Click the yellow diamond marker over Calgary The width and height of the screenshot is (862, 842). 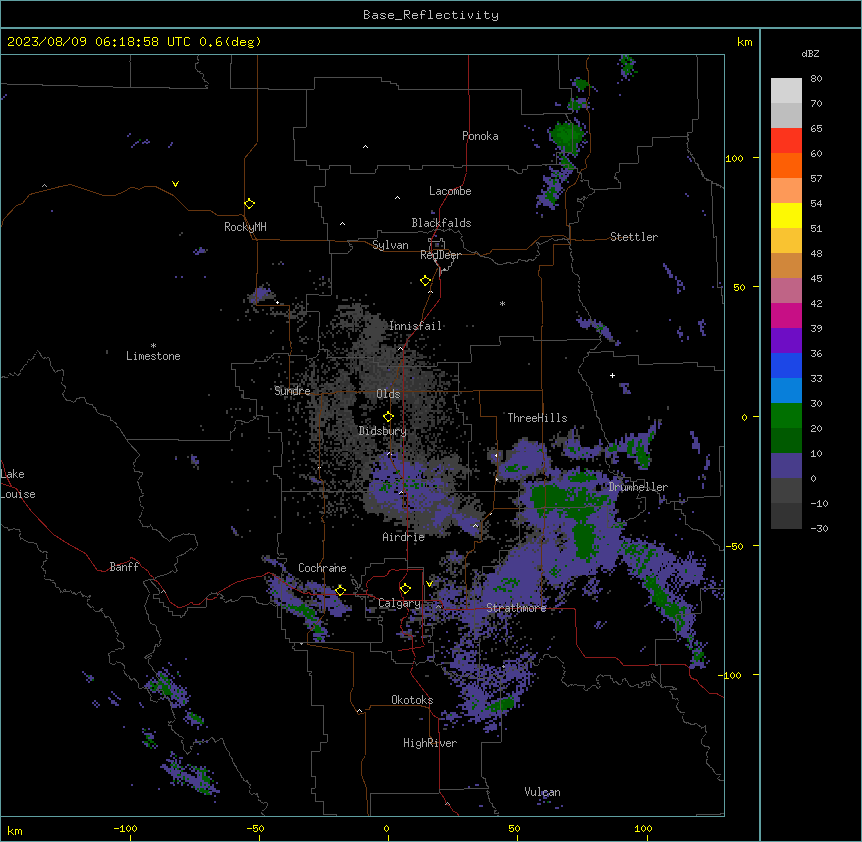[x=405, y=589]
